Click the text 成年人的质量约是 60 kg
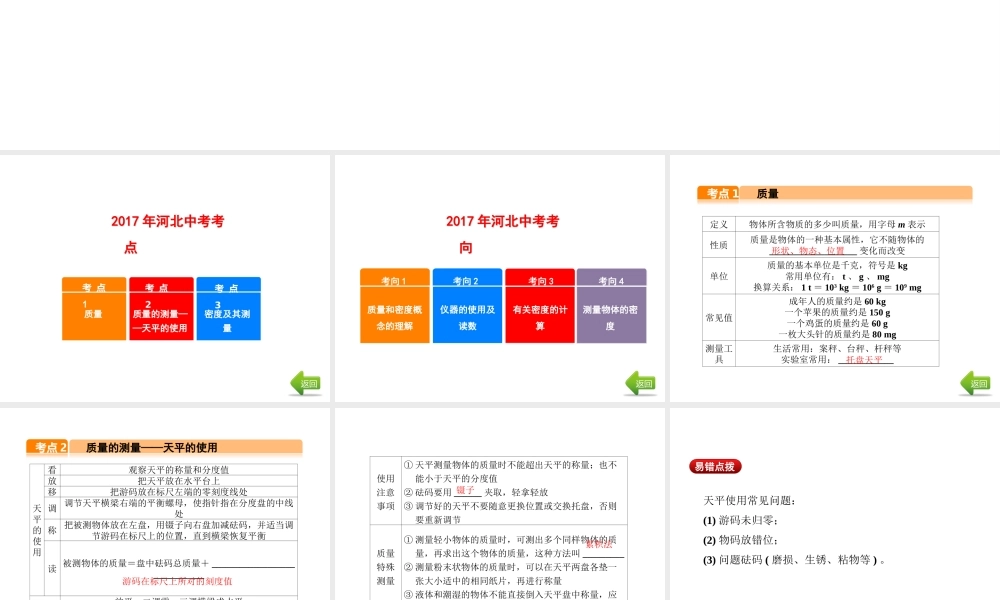This screenshot has height=600, width=1000. point(837,301)
